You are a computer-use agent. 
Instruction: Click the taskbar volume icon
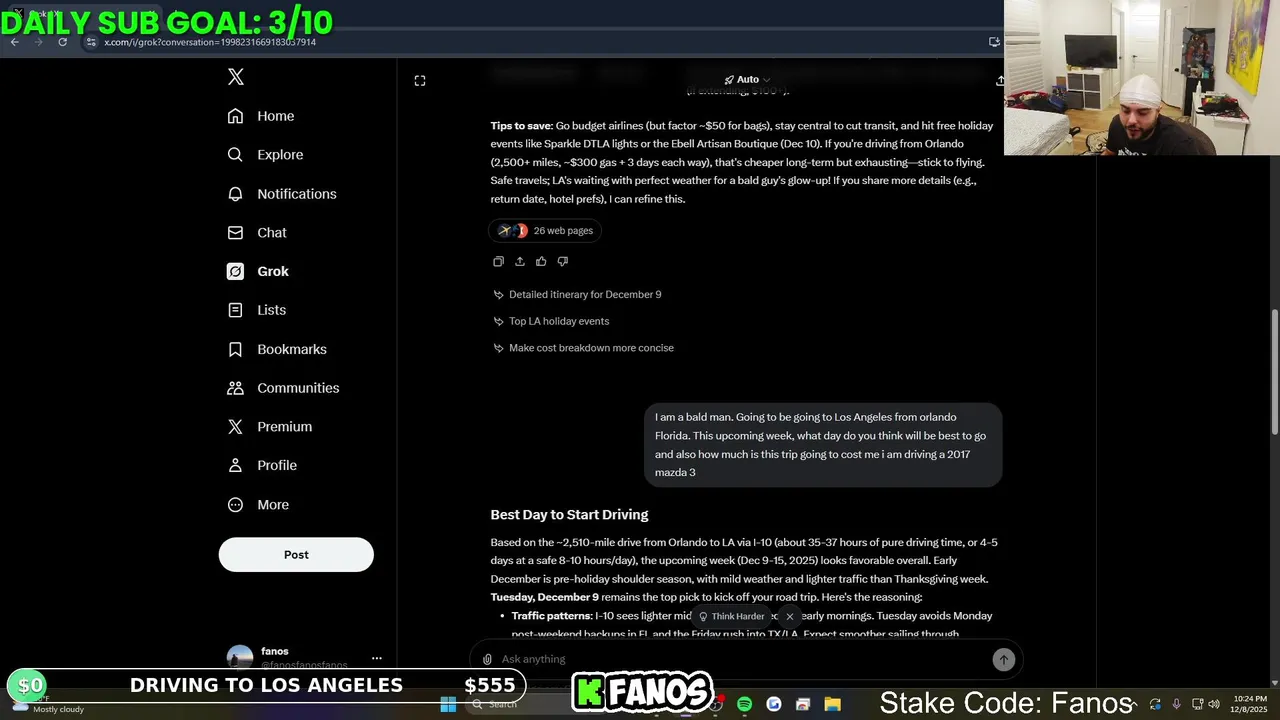pyautogui.click(x=1215, y=705)
